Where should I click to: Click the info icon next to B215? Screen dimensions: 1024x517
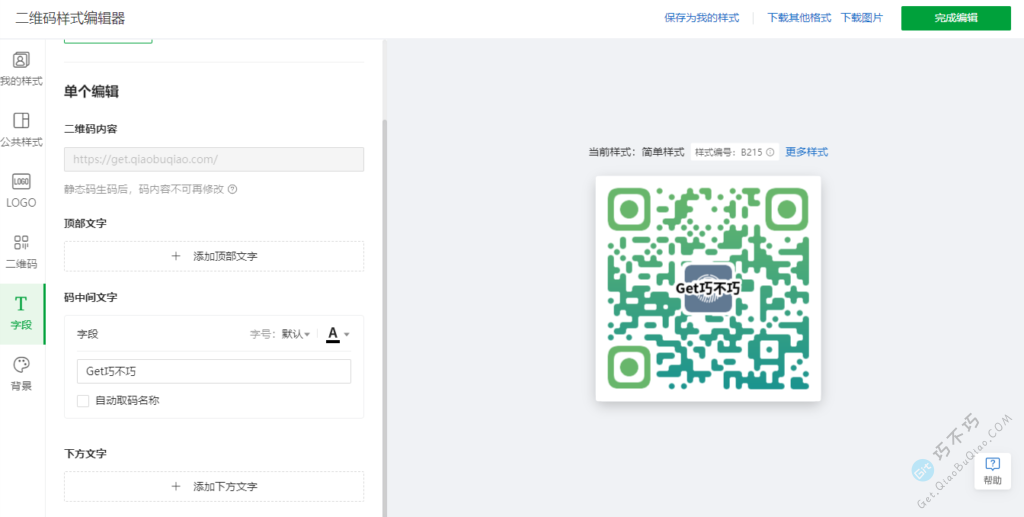pyautogui.click(x=770, y=153)
